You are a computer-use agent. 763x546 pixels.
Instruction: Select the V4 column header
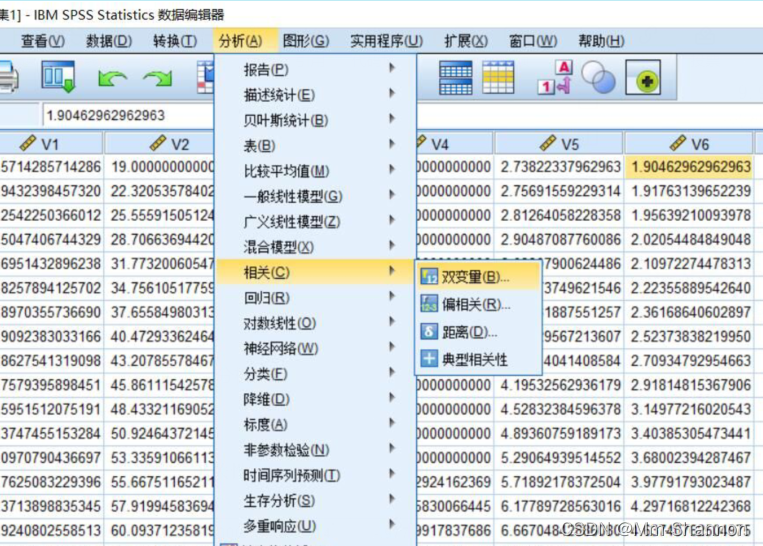454,144
